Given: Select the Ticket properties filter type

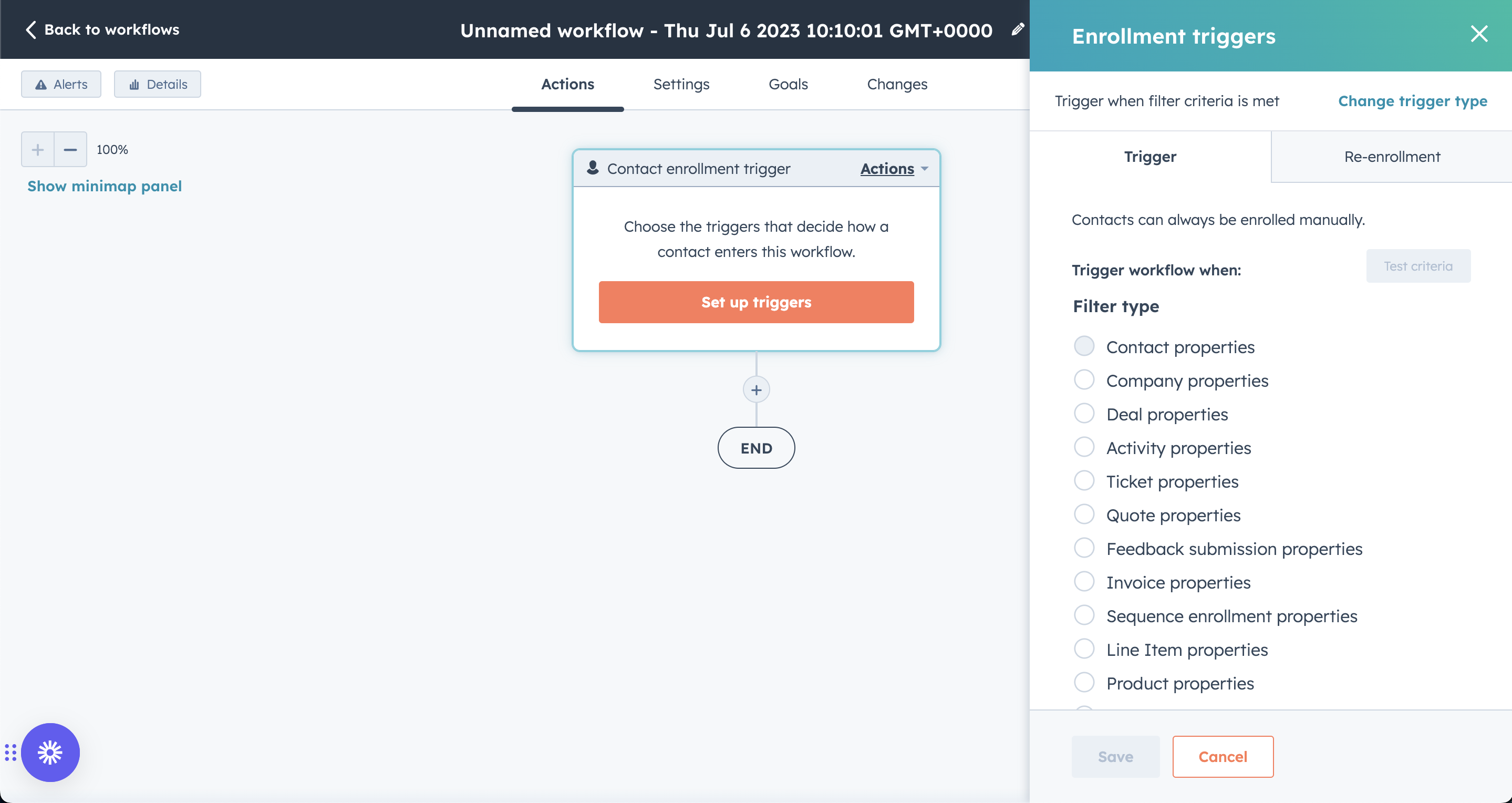Looking at the screenshot, I should tap(1084, 480).
